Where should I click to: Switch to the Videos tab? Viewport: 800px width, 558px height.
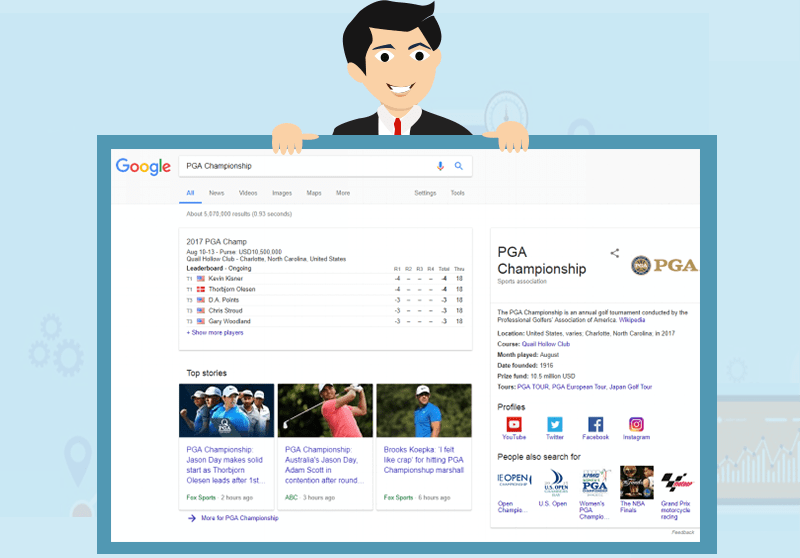(x=248, y=193)
